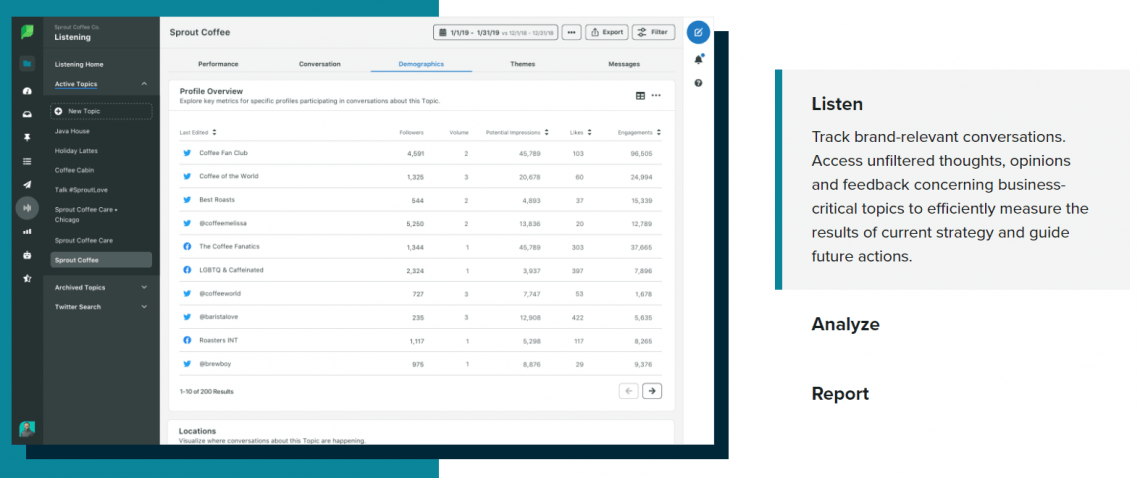Click Twitter icon beside Coffee Fan Club
Viewport: 1140px width, 478px height.
[x=187, y=153]
